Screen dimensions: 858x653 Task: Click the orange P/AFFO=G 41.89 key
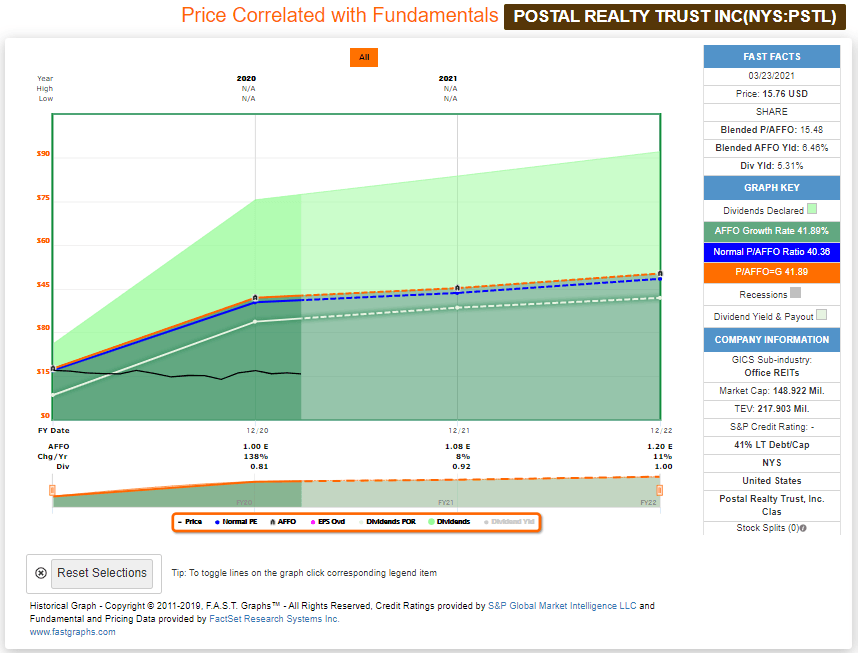772,272
